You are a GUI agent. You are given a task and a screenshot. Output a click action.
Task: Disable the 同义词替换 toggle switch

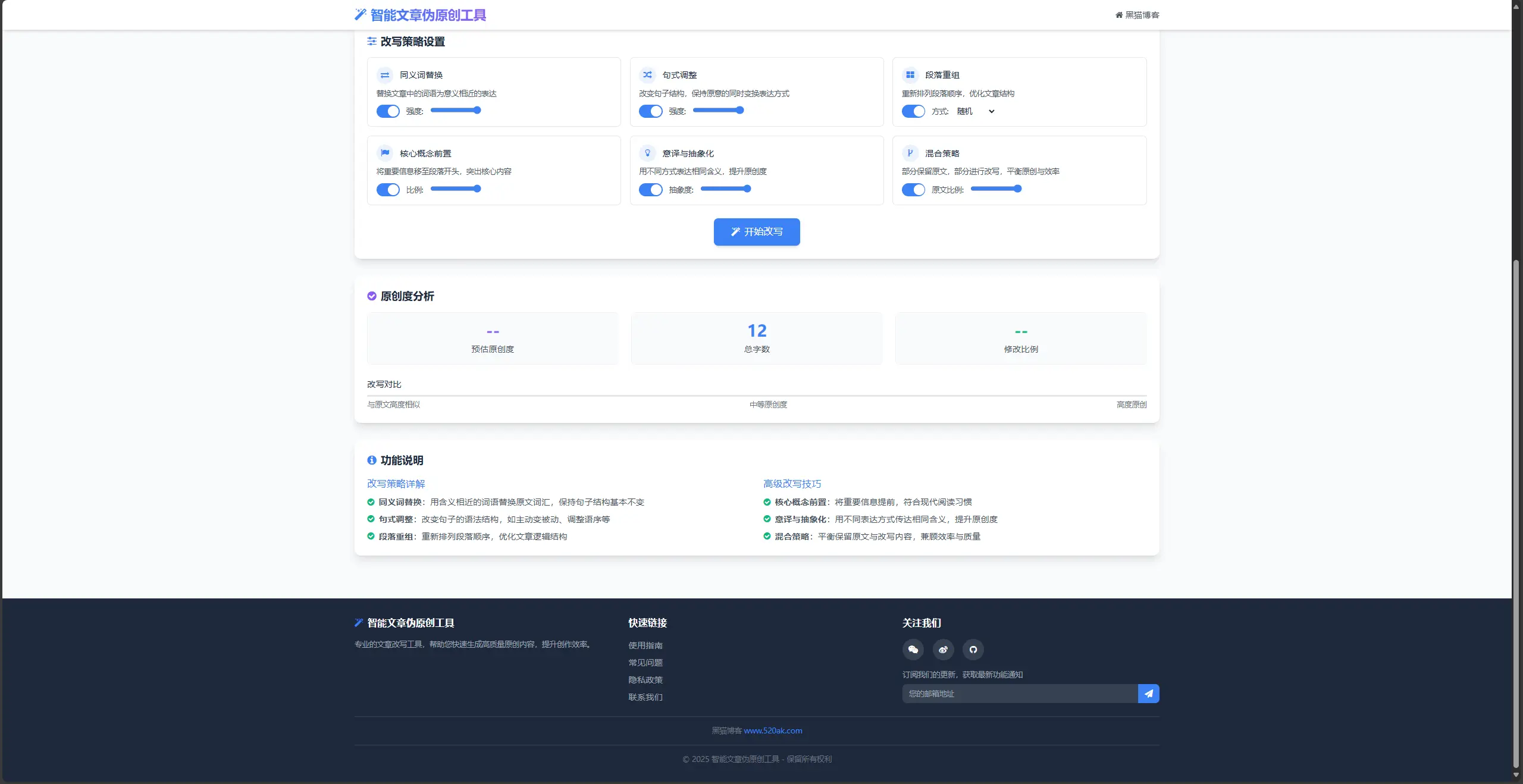388,111
